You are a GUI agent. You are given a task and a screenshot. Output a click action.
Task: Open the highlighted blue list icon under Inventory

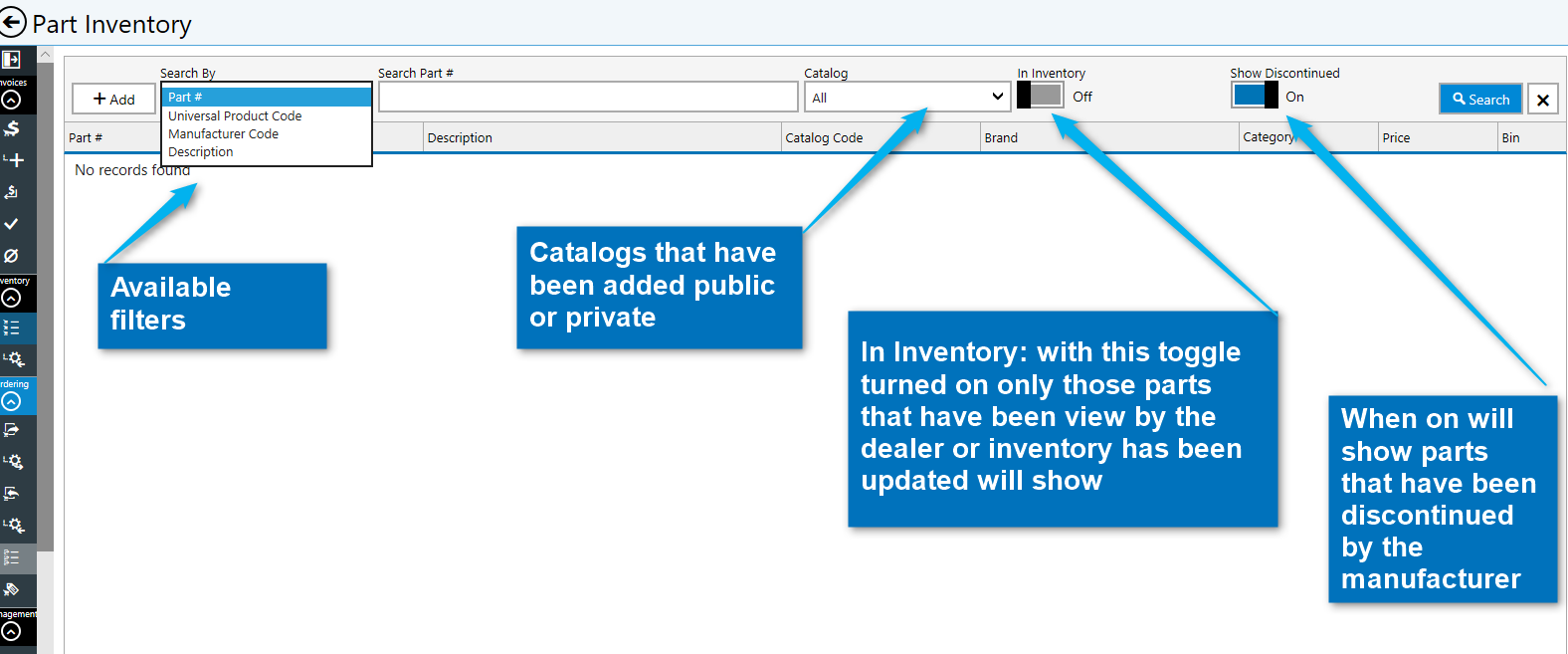[x=12, y=327]
